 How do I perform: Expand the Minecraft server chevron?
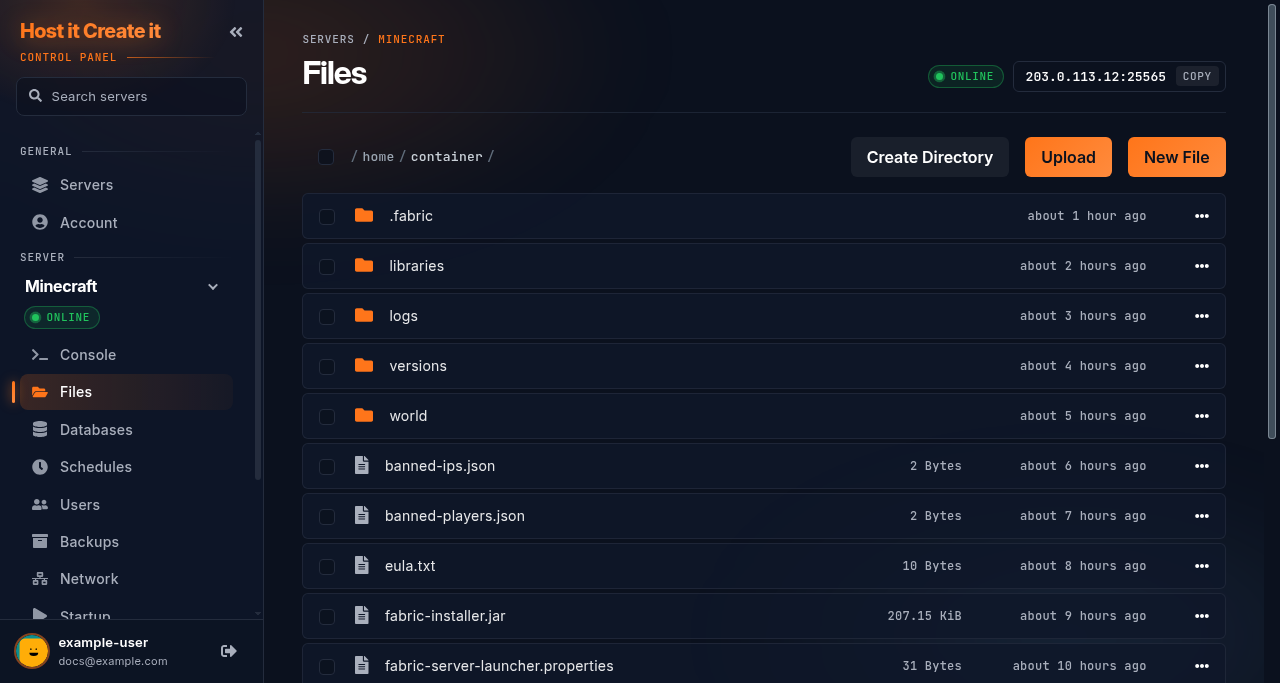point(212,287)
